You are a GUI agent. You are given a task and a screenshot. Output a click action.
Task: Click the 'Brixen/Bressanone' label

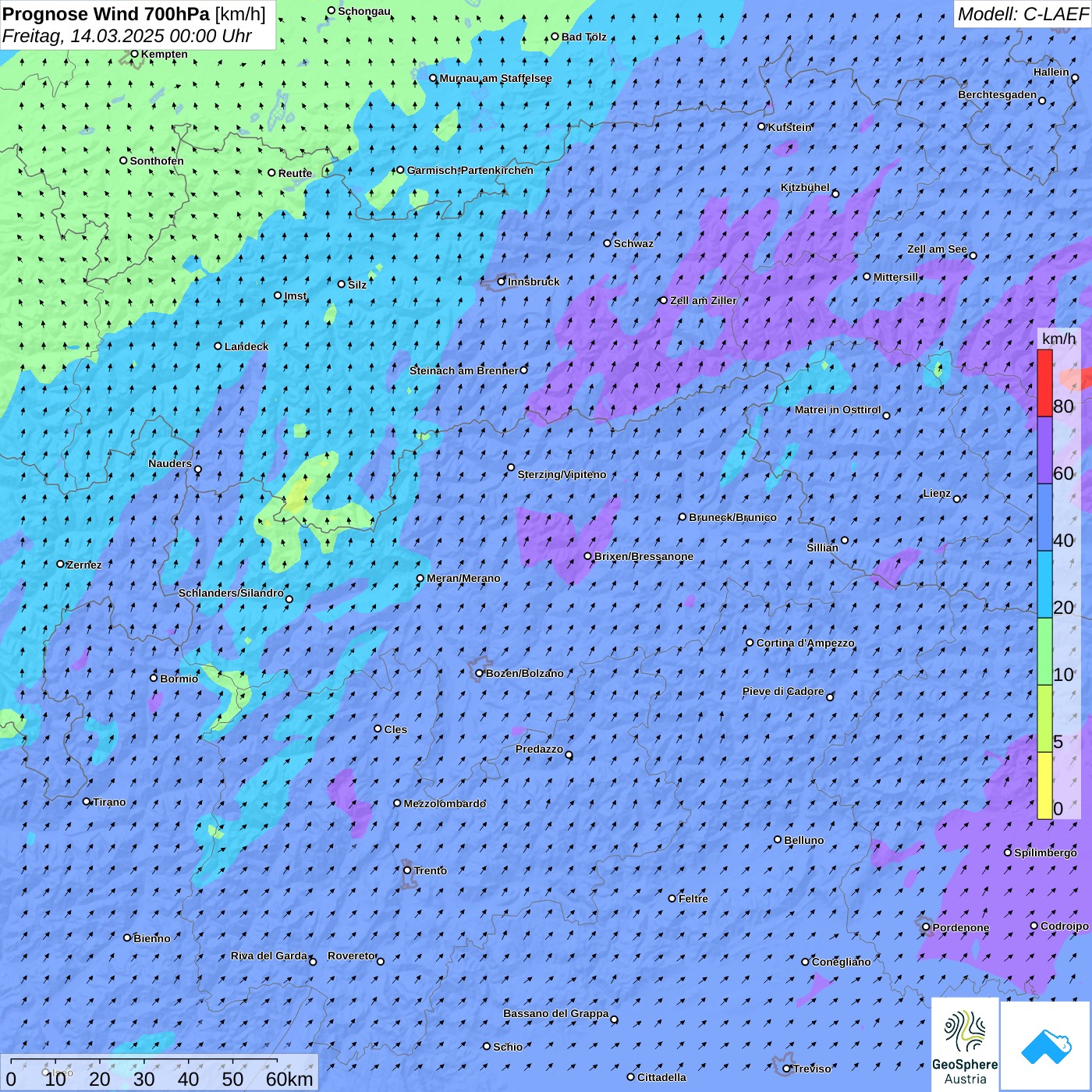pos(643,556)
